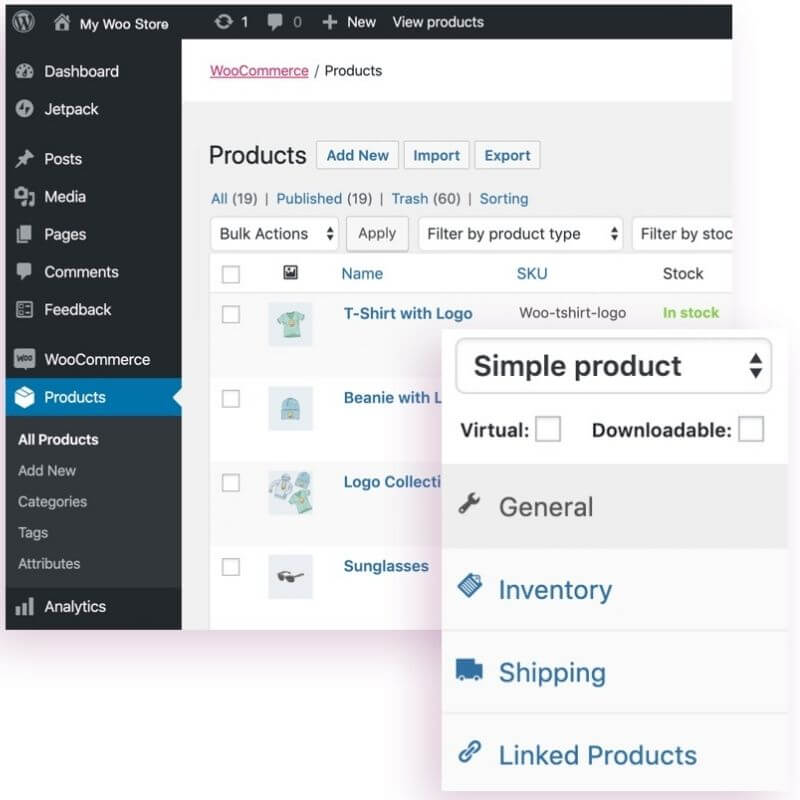The image size is (800, 800).
Task: Select the Beanie row checkbox
Action: pos(231,398)
